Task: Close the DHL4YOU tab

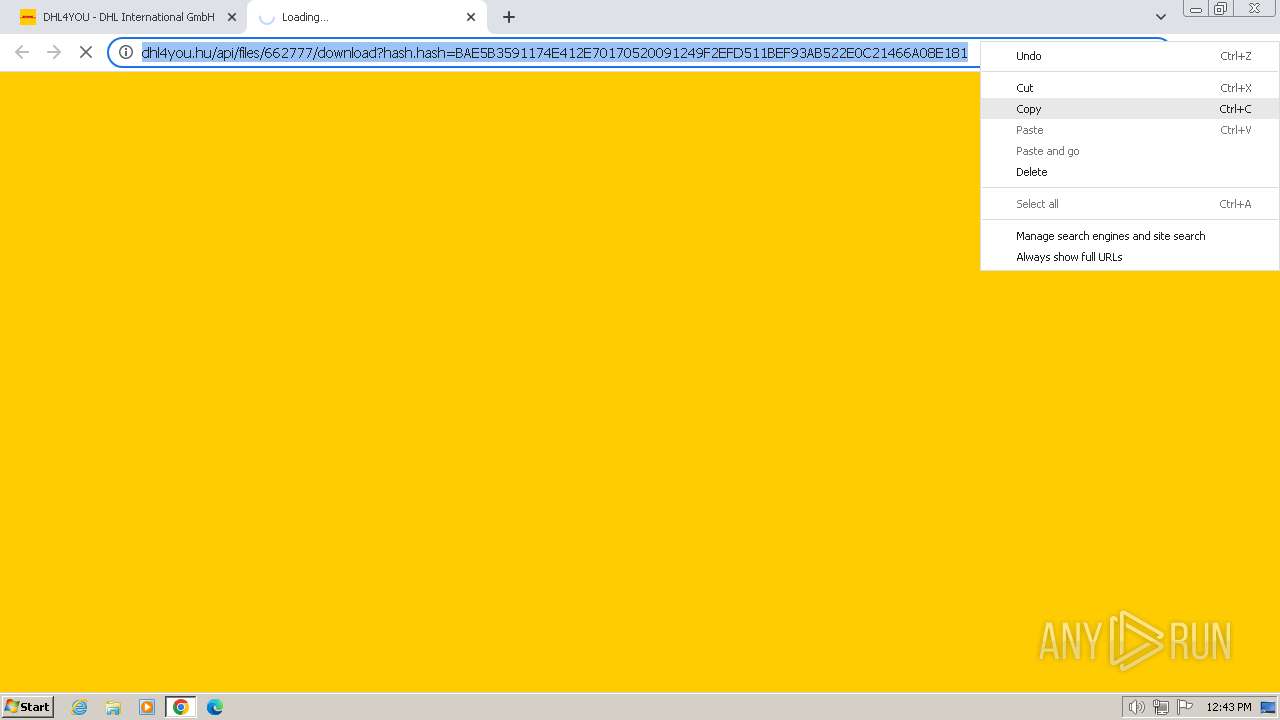Action: point(232,17)
